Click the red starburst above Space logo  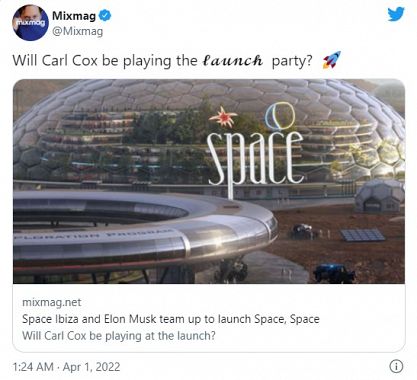(223, 117)
